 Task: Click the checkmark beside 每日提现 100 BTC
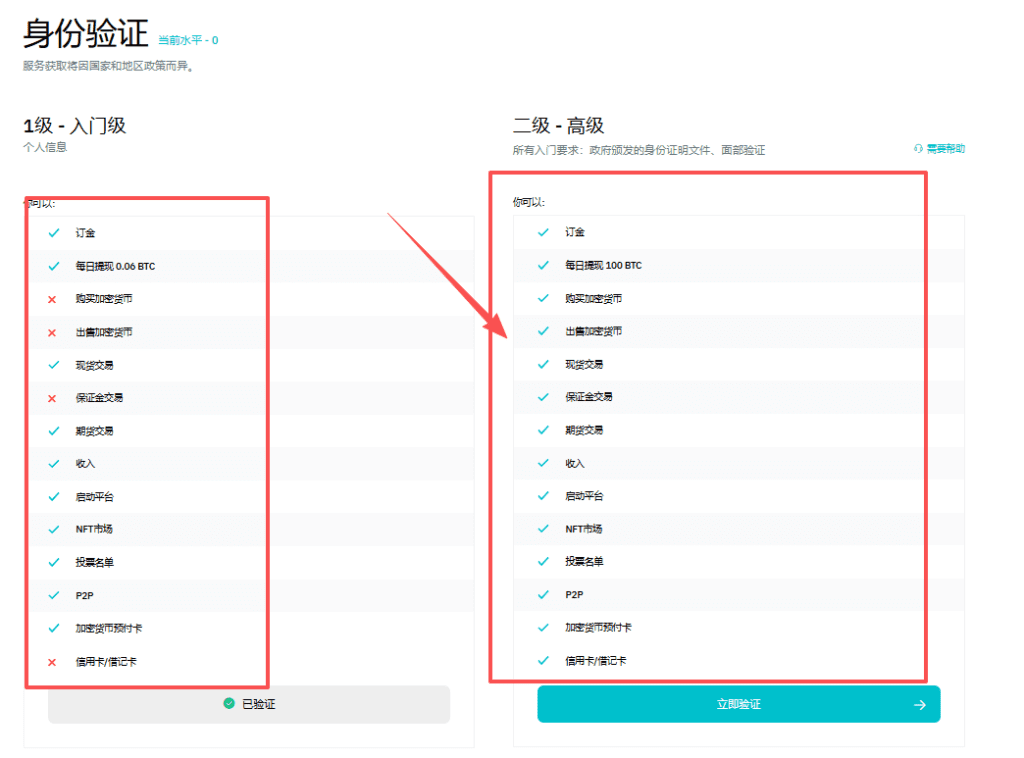pos(543,265)
